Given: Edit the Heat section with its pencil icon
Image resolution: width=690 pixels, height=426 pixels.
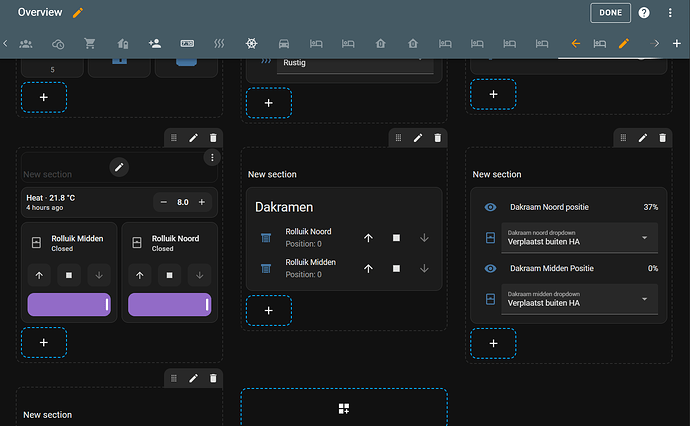Looking at the screenshot, I should [x=193, y=138].
